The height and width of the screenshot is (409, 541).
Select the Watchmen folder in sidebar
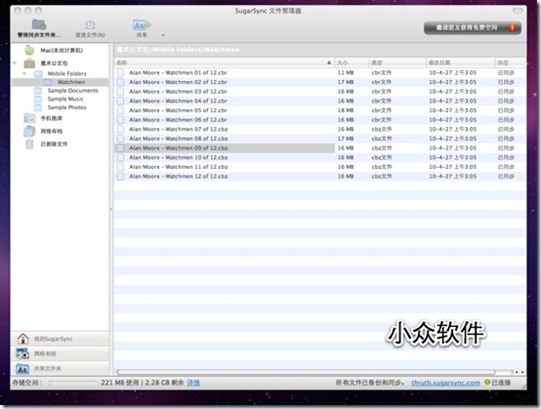click(x=71, y=82)
